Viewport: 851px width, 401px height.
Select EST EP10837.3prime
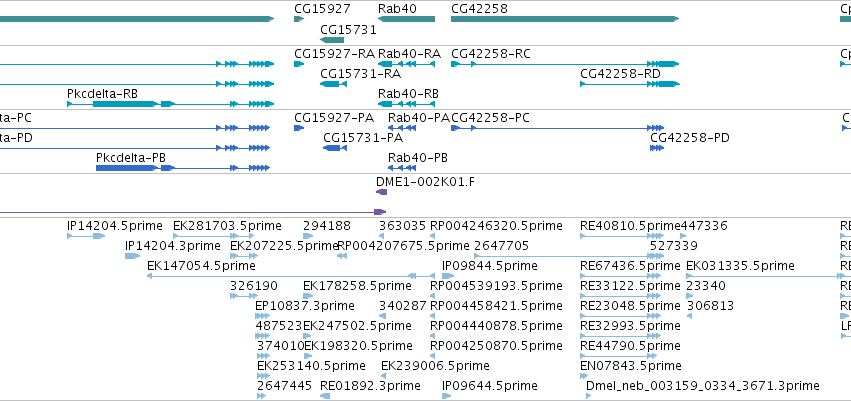(x=305, y=305)
